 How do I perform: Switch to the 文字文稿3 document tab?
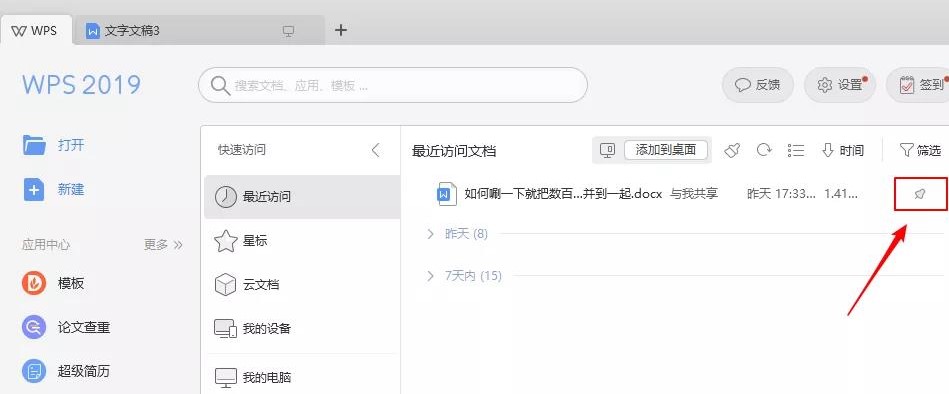coord(199,30)
